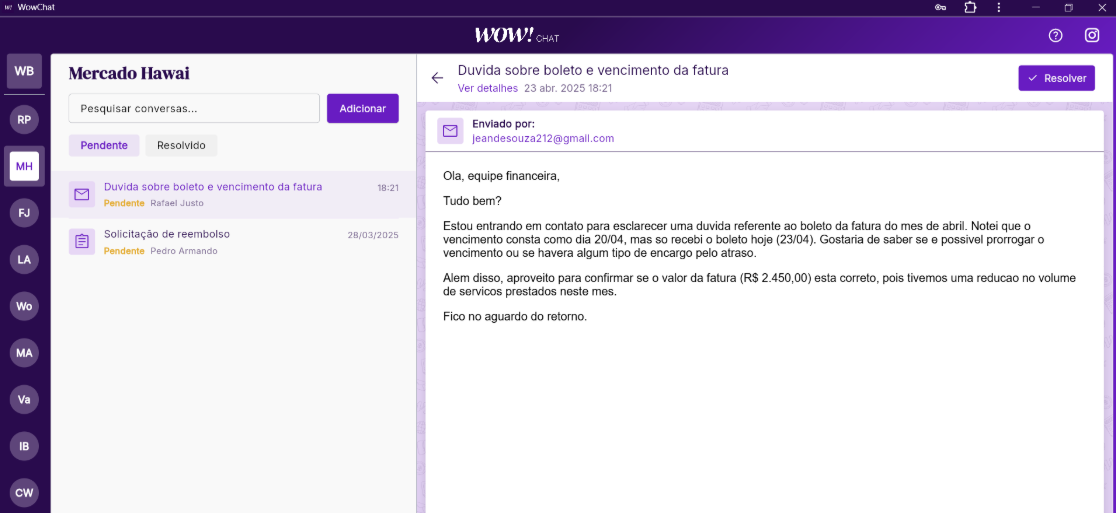Viewport: 1116px width, 513px height.
Task: Select the WB workspace avatar
Action: click(x=24, y=71)
